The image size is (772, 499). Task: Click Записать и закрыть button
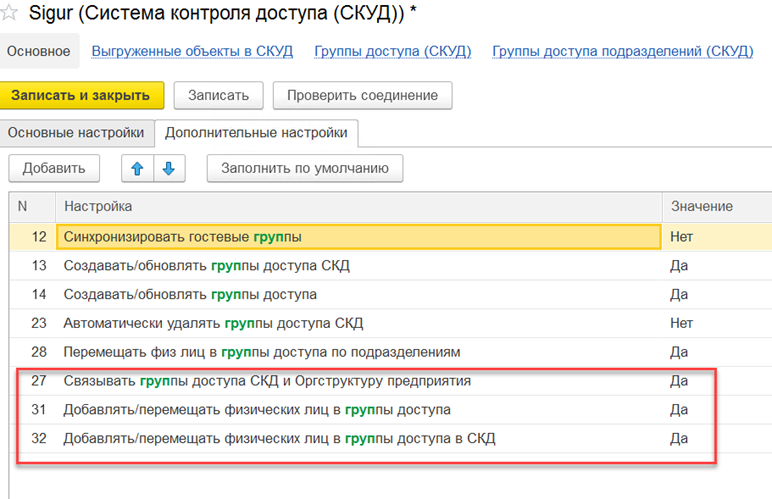point(81,95)
